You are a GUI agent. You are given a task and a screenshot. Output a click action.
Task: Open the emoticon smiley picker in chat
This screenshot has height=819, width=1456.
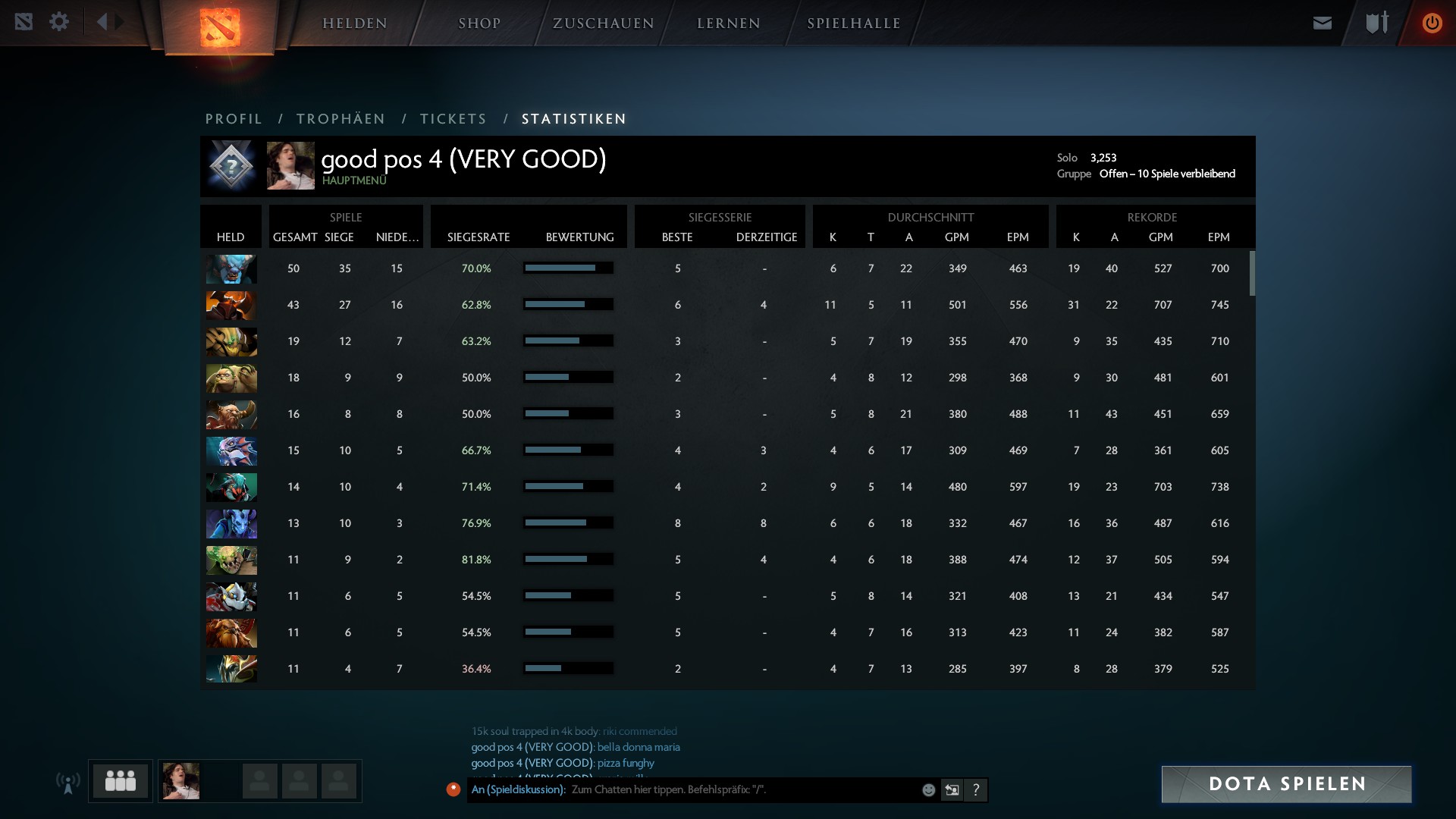pyautogui.click(x=928, y=790)
